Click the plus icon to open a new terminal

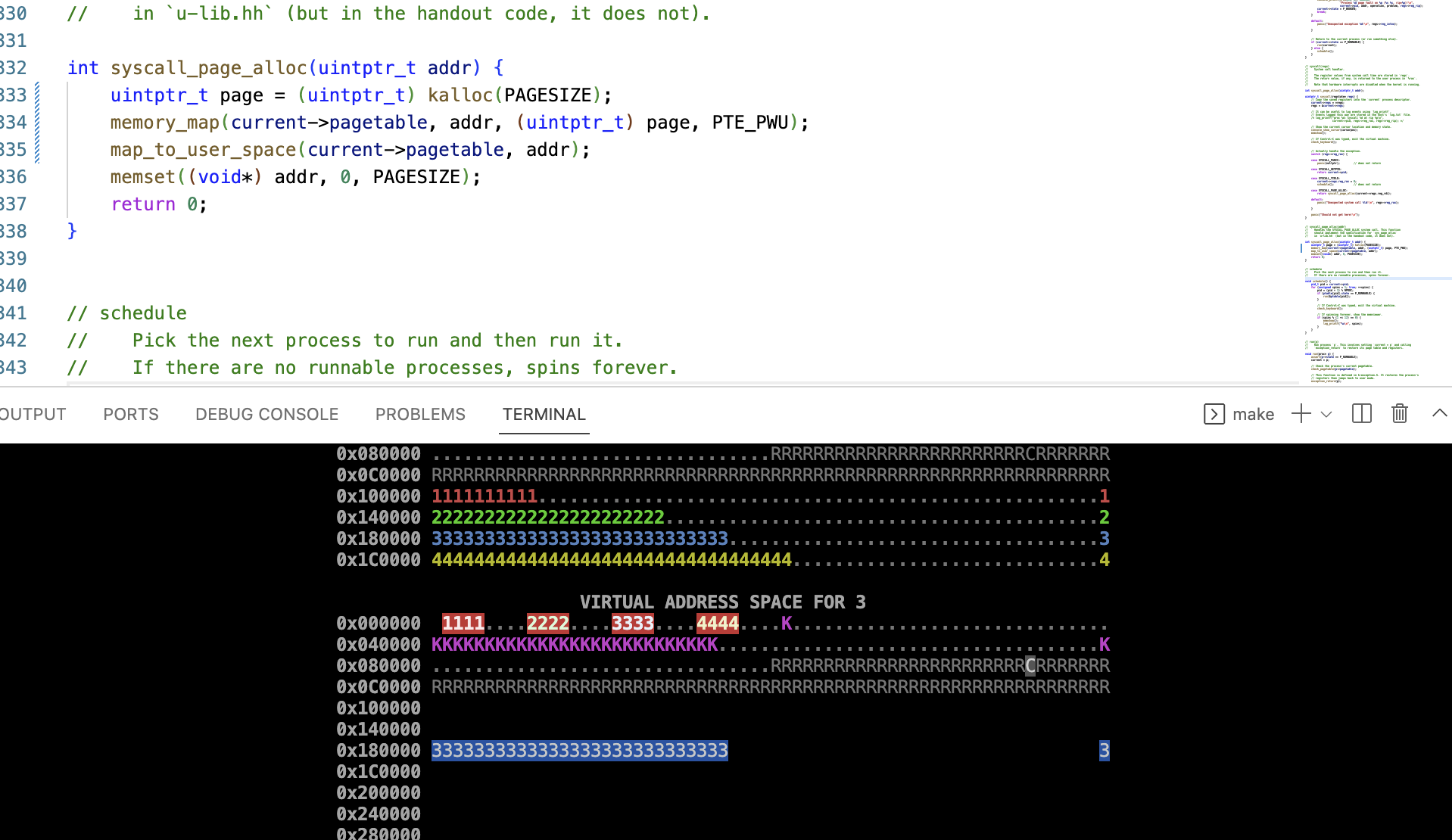(x=1301, y=414)
